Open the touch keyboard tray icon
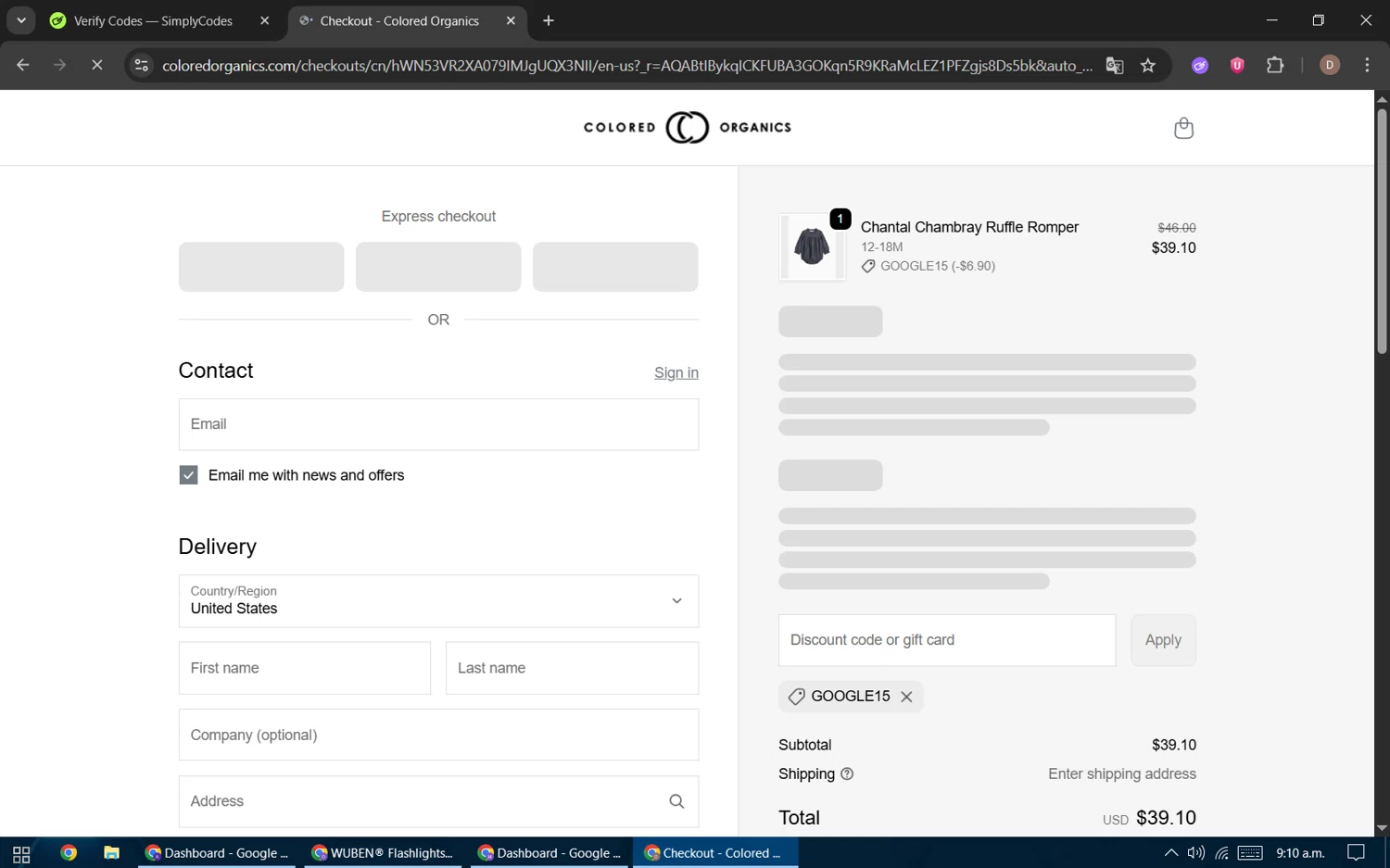 (1250, 853)
